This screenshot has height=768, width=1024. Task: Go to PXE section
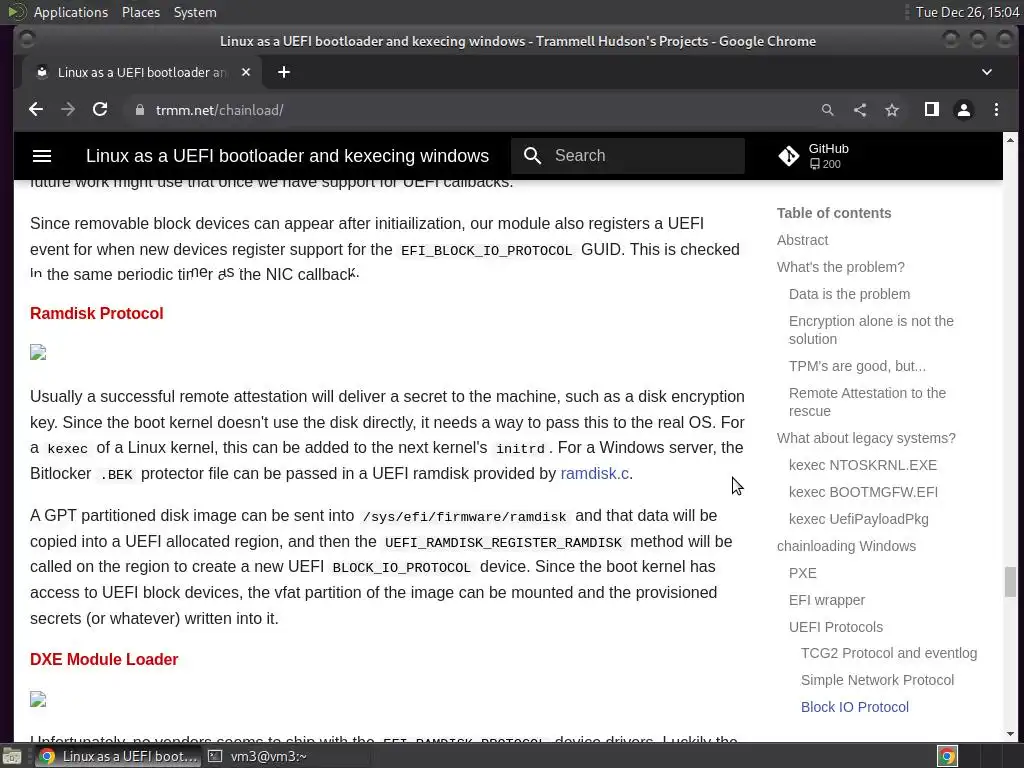(803, 573)
